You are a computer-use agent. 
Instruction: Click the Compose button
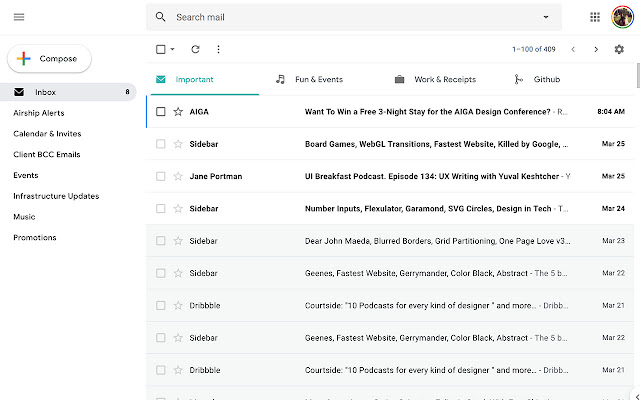[49, 59]
